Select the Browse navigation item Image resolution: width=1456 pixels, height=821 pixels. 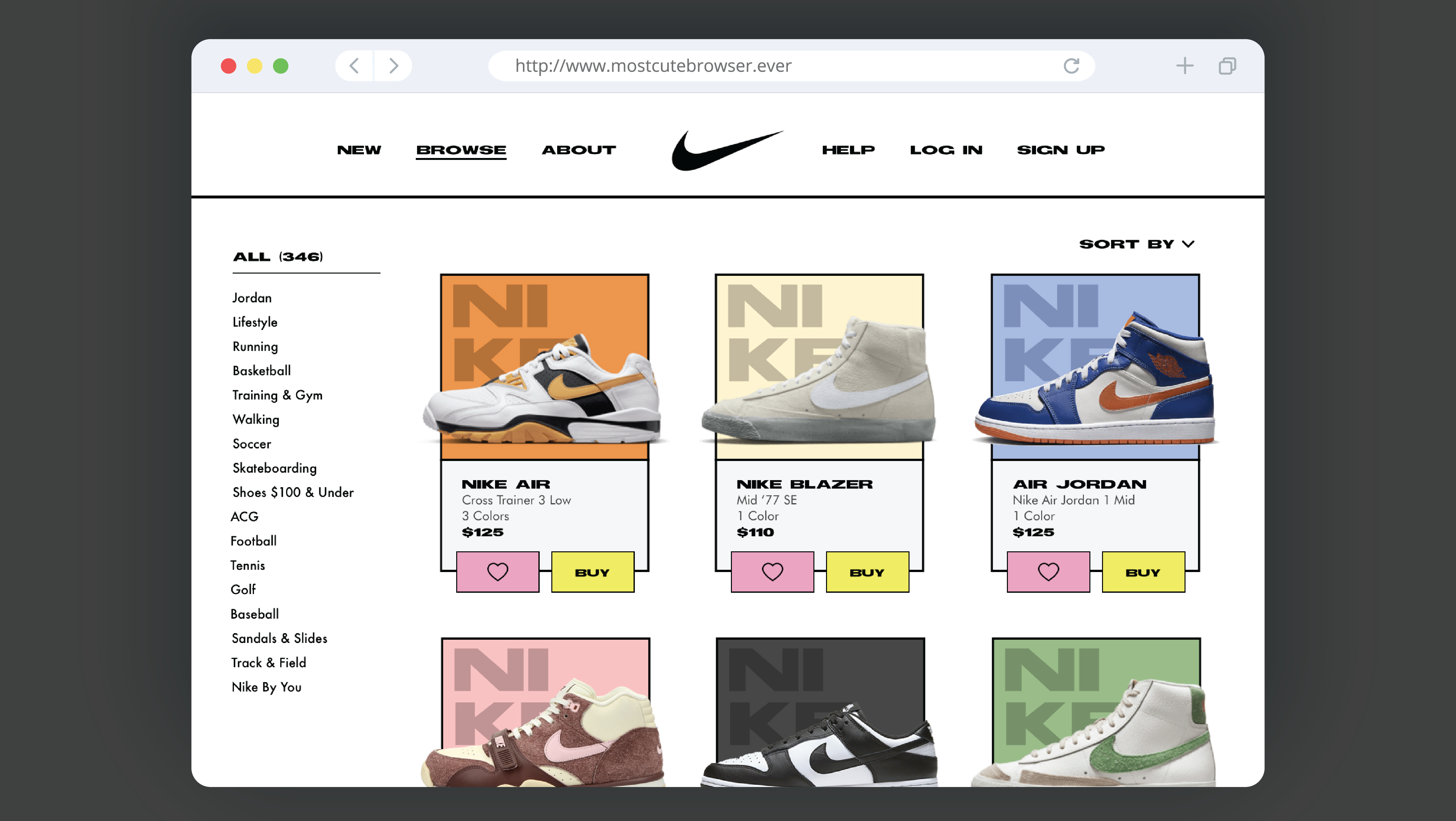[461, 151]
